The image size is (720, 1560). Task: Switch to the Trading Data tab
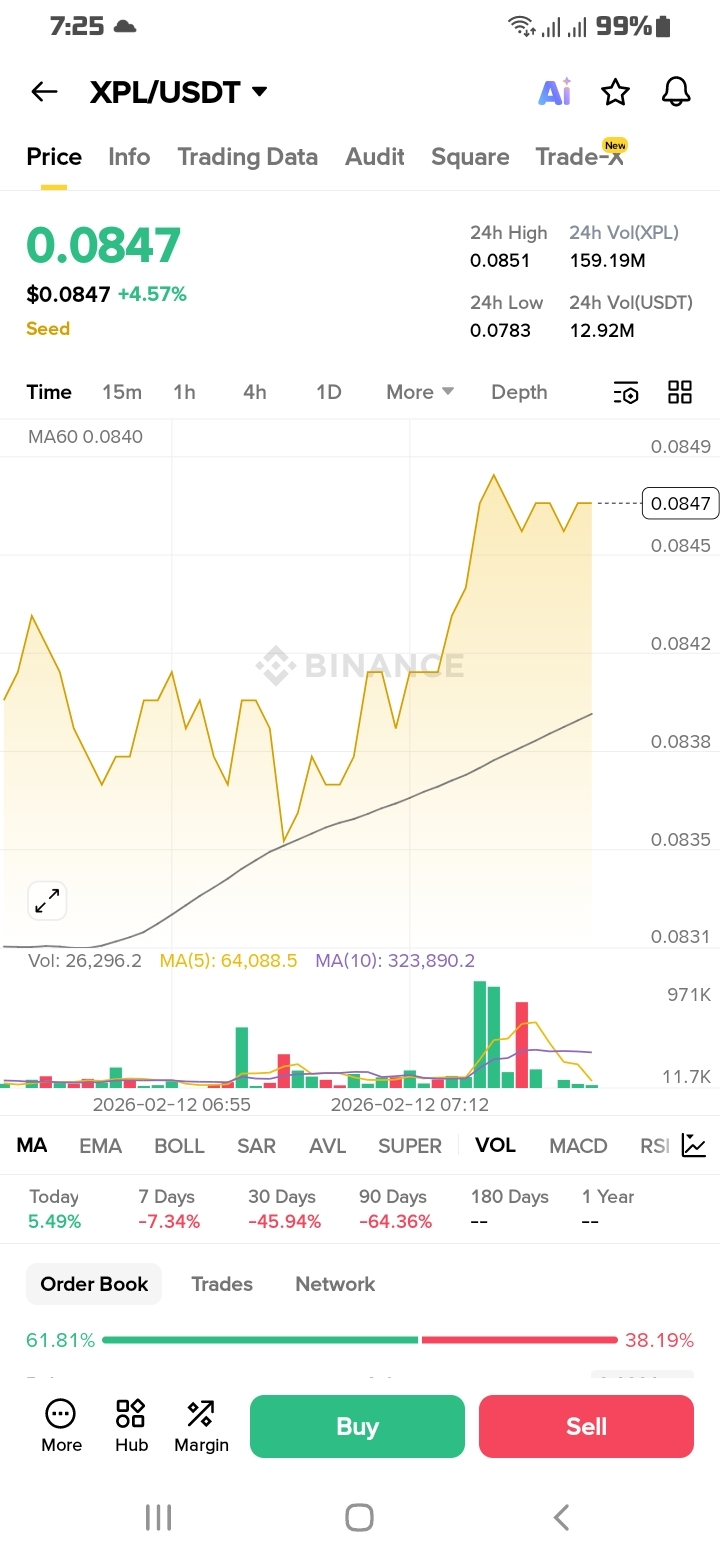coord(248,157)
